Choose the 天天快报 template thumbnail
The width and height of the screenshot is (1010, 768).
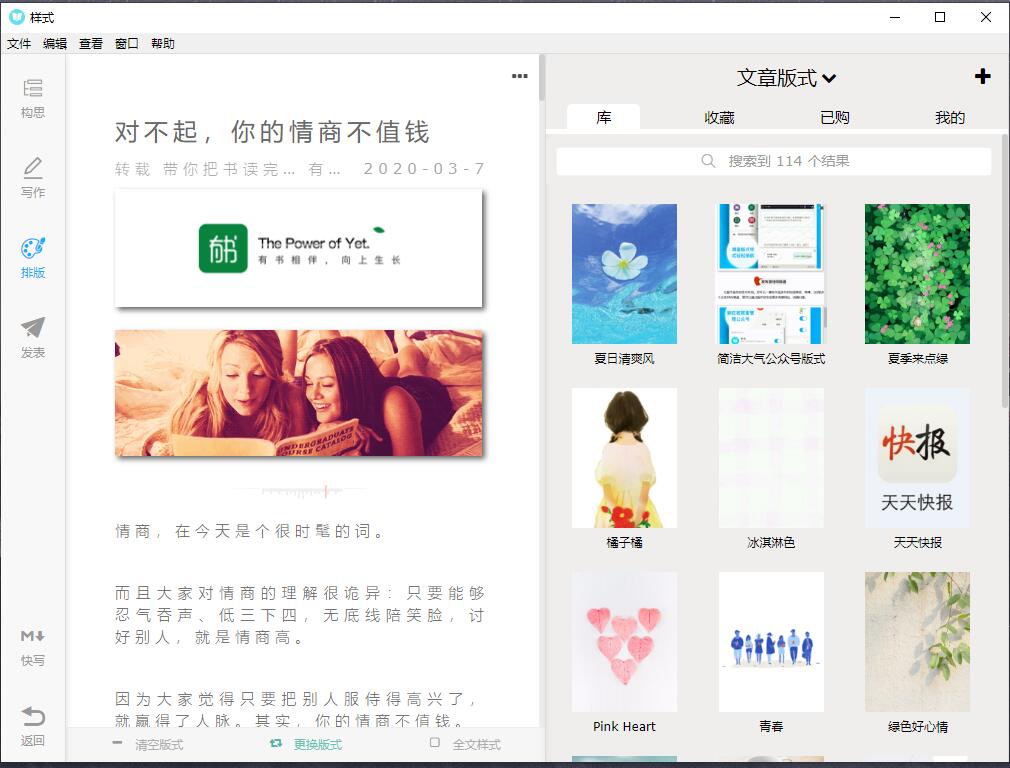pos(917,458)
